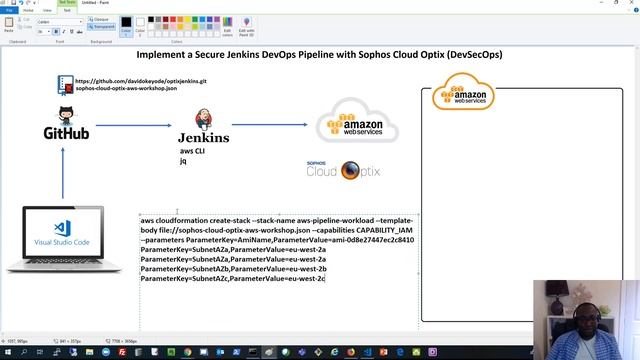
Task: Open the purple OneNote taskbar icon
Action: pyautogui.click(x=433, y=352)
